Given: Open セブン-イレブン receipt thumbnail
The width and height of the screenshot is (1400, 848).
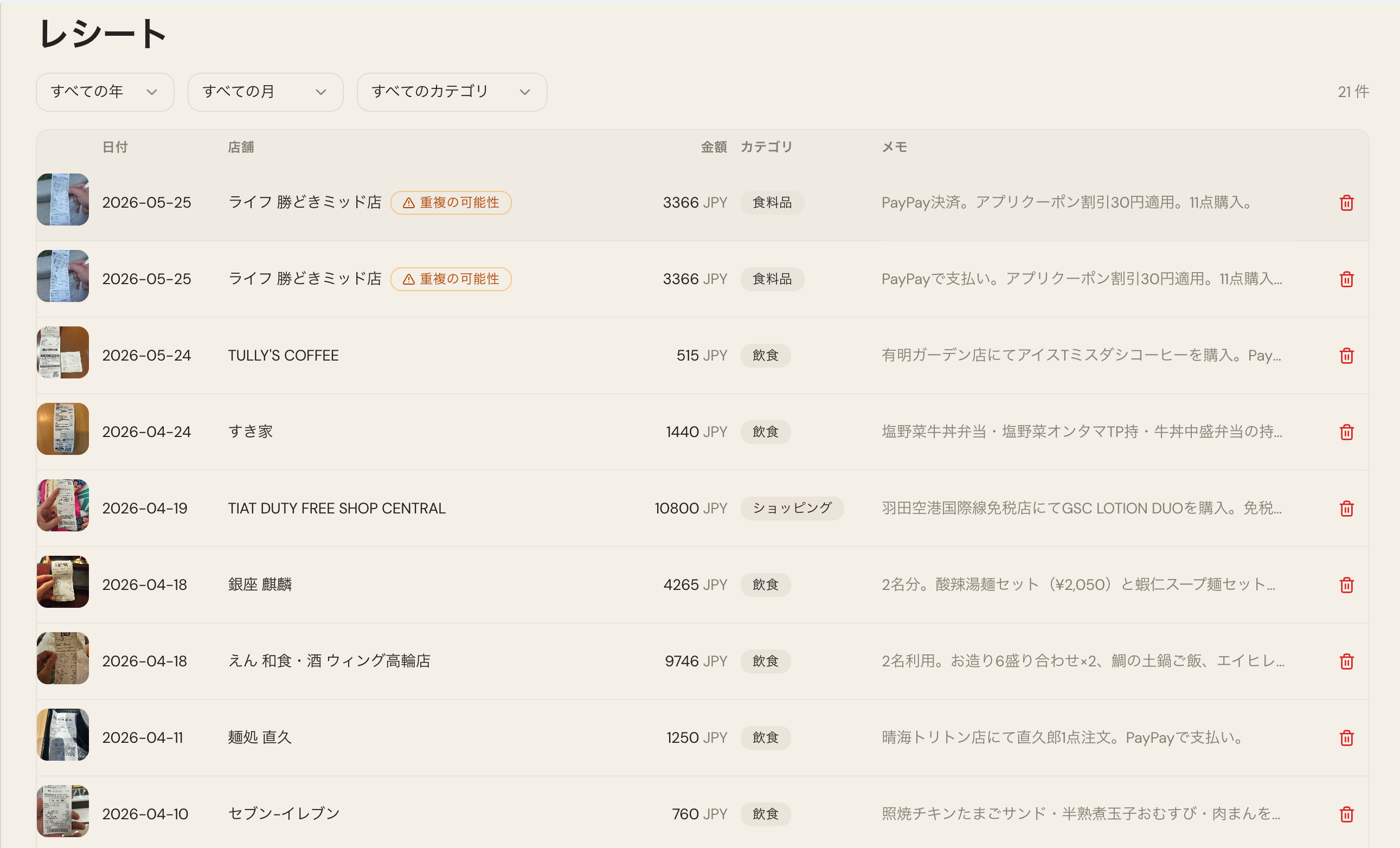Looking at the screenshot, I should 63,811.
